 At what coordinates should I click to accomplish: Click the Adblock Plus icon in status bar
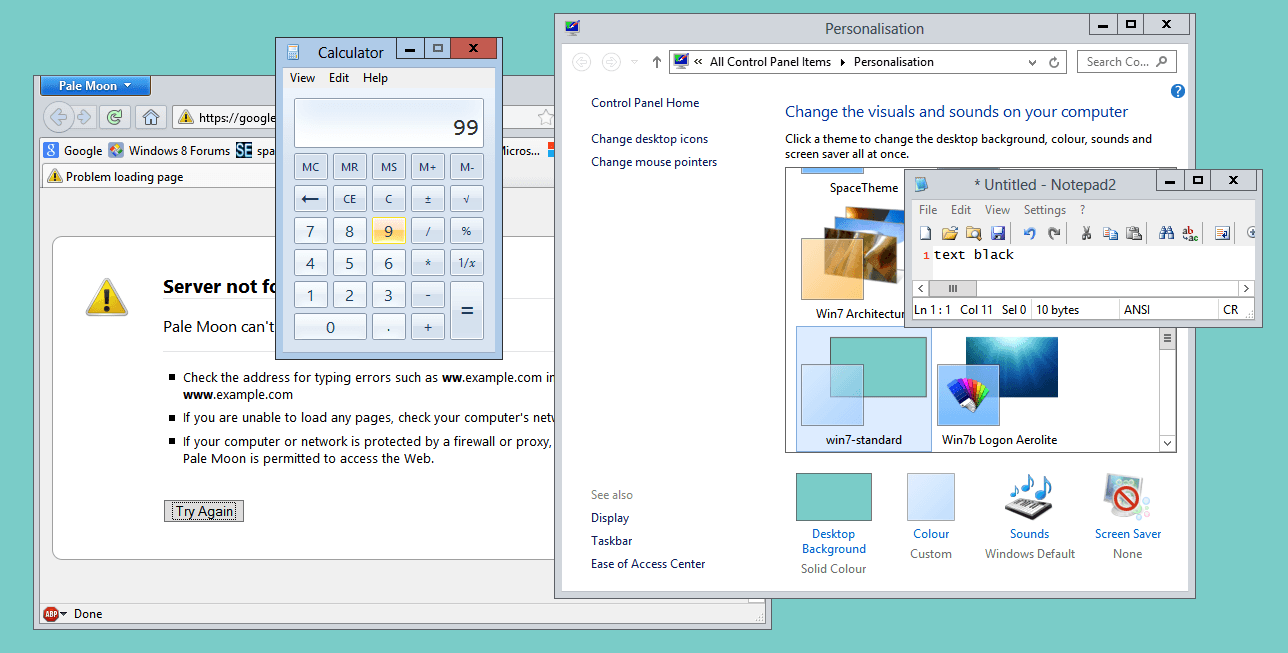50,614
